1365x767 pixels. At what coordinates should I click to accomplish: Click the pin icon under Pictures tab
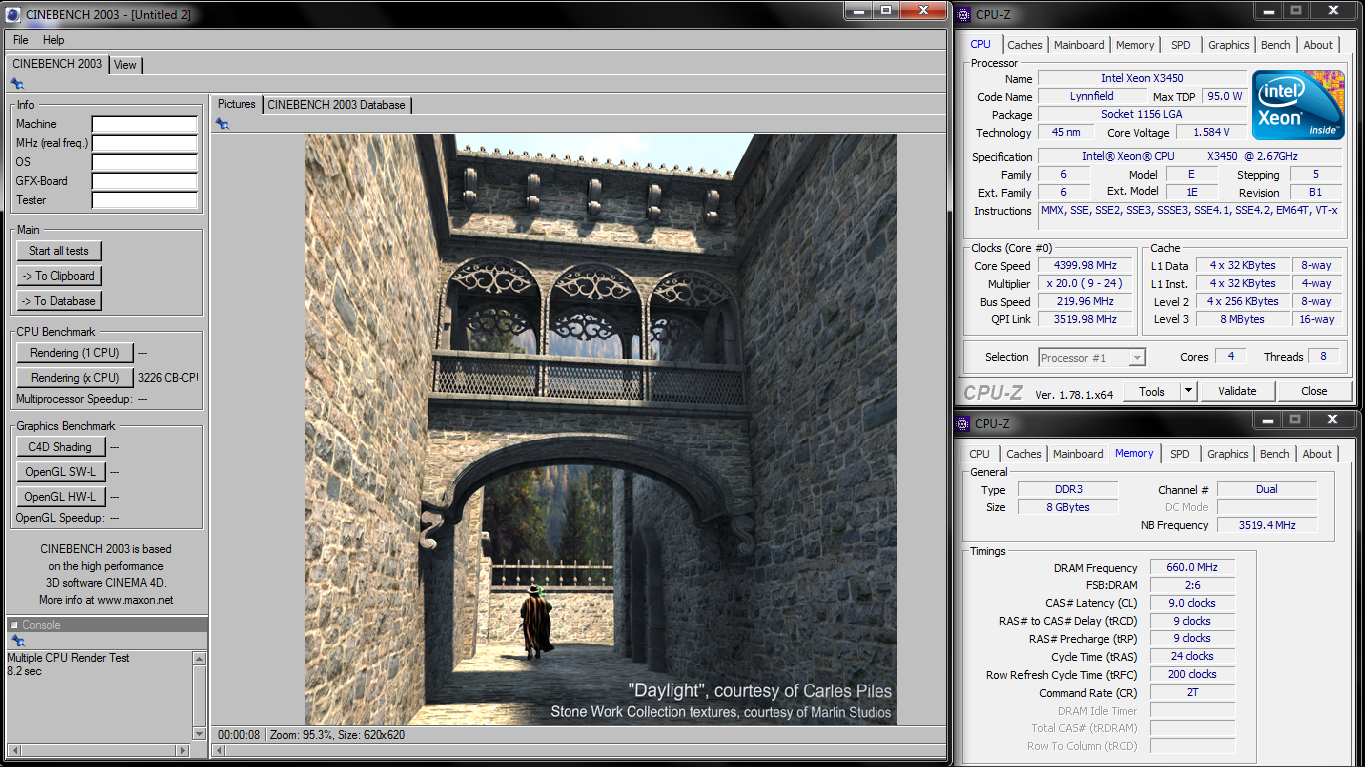pyautogui.click(x=222, y=123)
